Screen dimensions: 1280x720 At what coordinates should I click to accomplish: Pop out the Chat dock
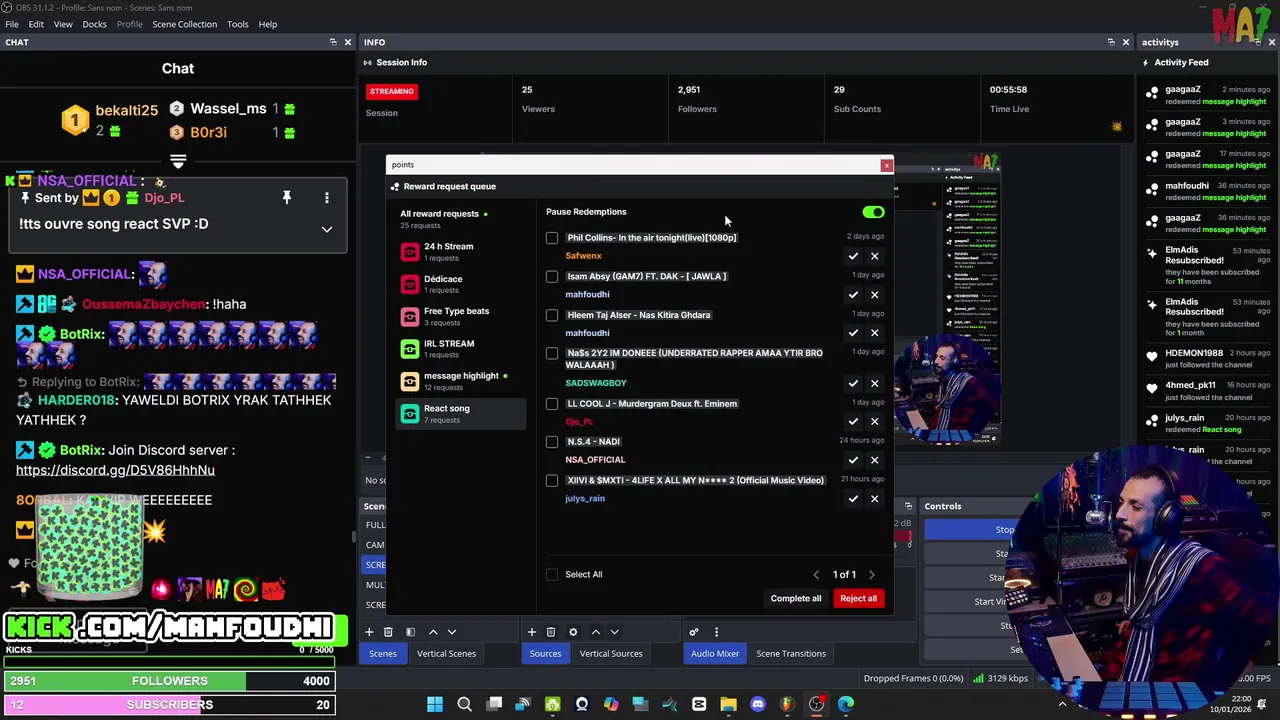(x=333, y=42)
